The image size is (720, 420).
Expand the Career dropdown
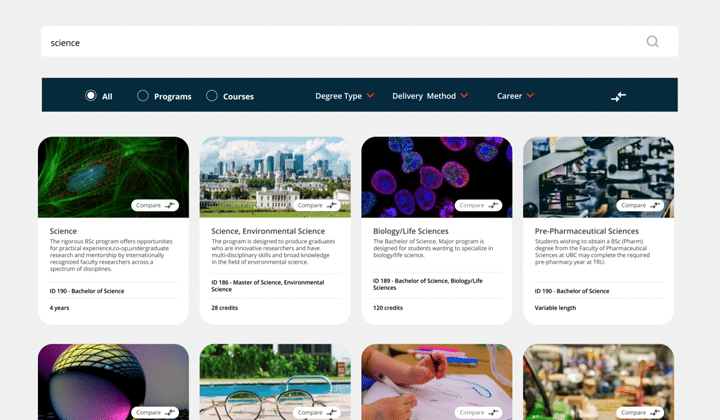pyautogui.click(x=515, y=96)
